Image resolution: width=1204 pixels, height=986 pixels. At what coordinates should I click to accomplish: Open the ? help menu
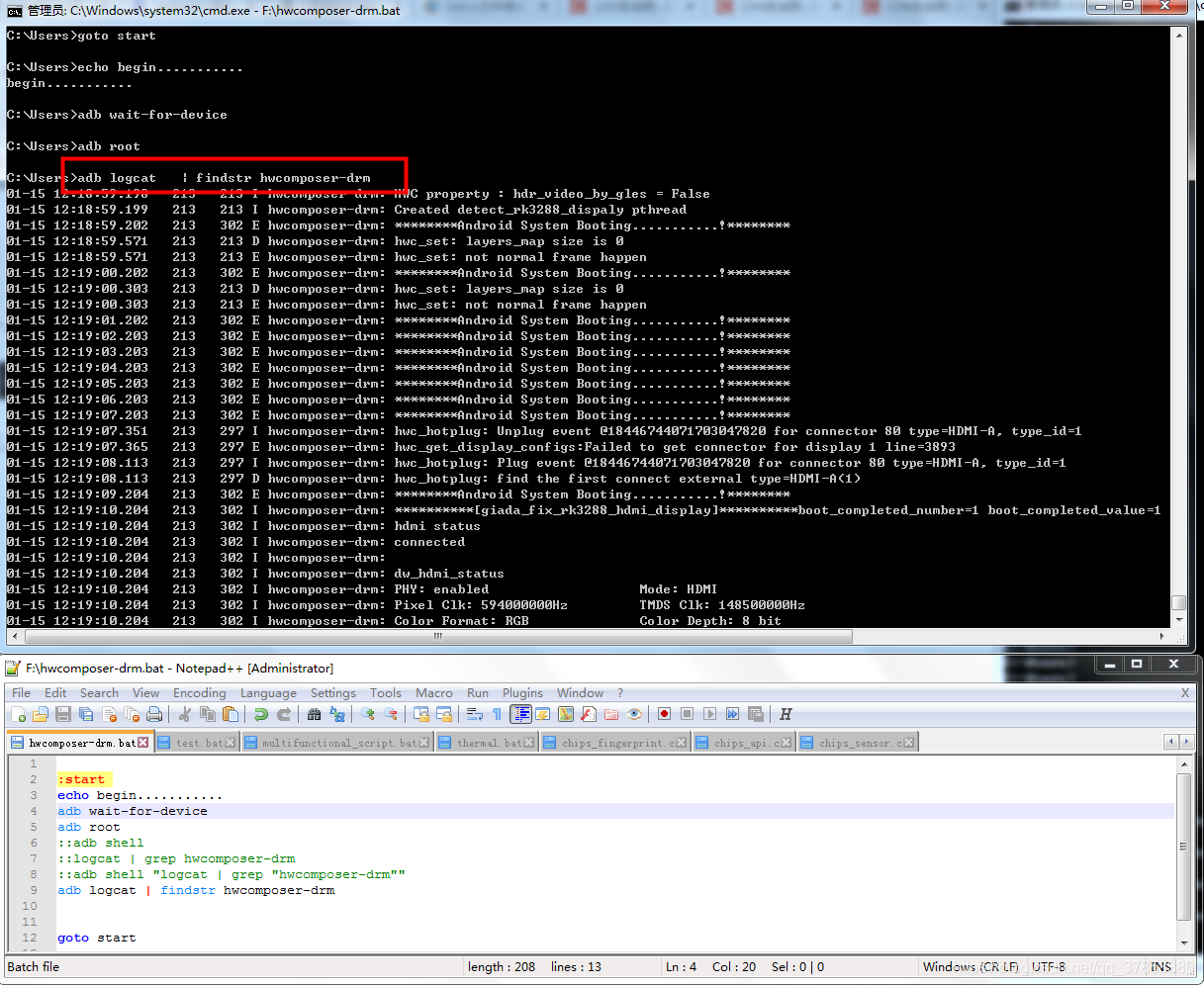pyautogui.click(x=620, y=693)
